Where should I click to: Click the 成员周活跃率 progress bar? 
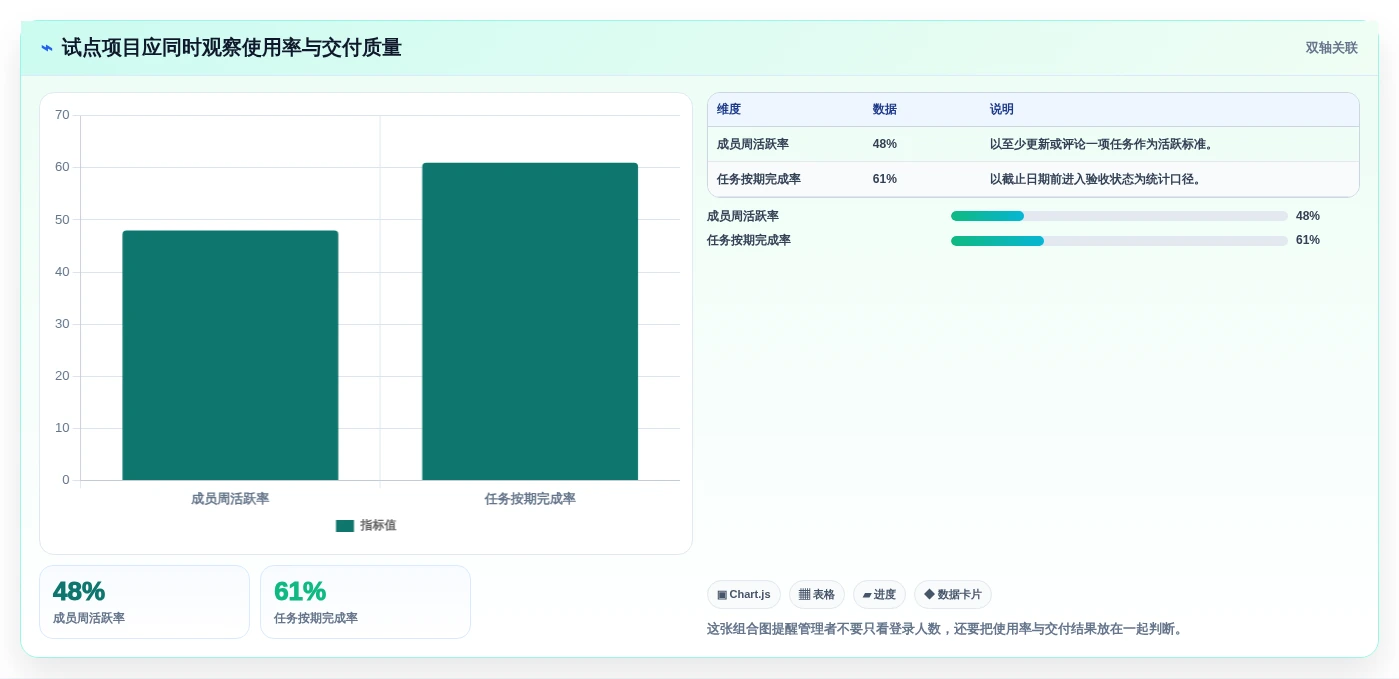tap(1119, 216)
